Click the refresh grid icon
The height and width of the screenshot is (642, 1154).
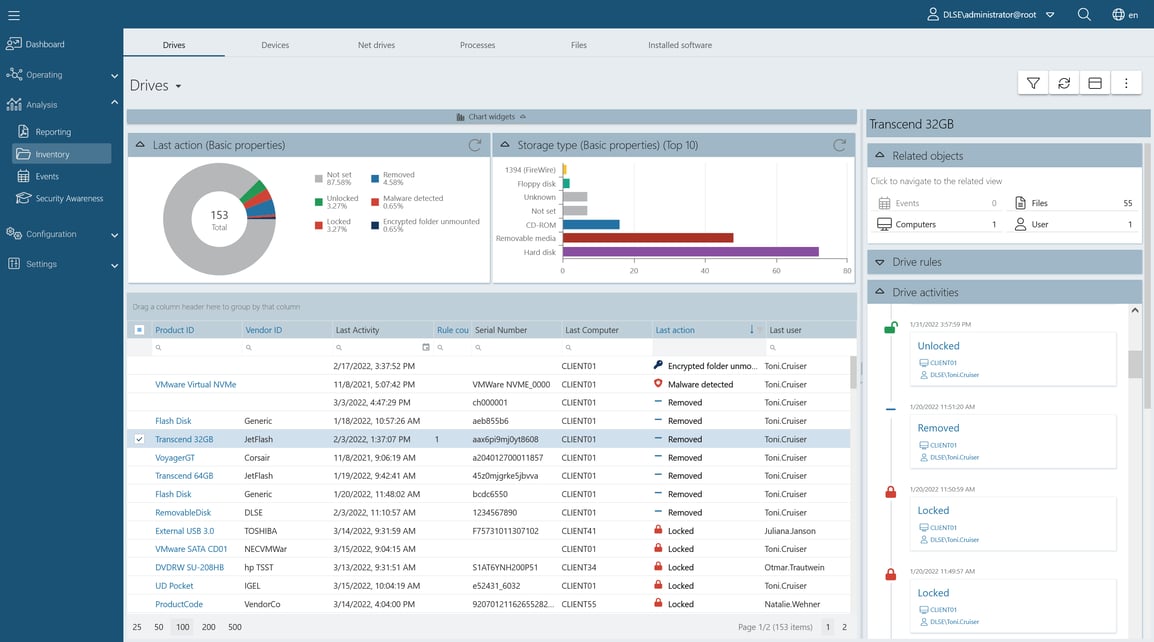[1063, 82]
